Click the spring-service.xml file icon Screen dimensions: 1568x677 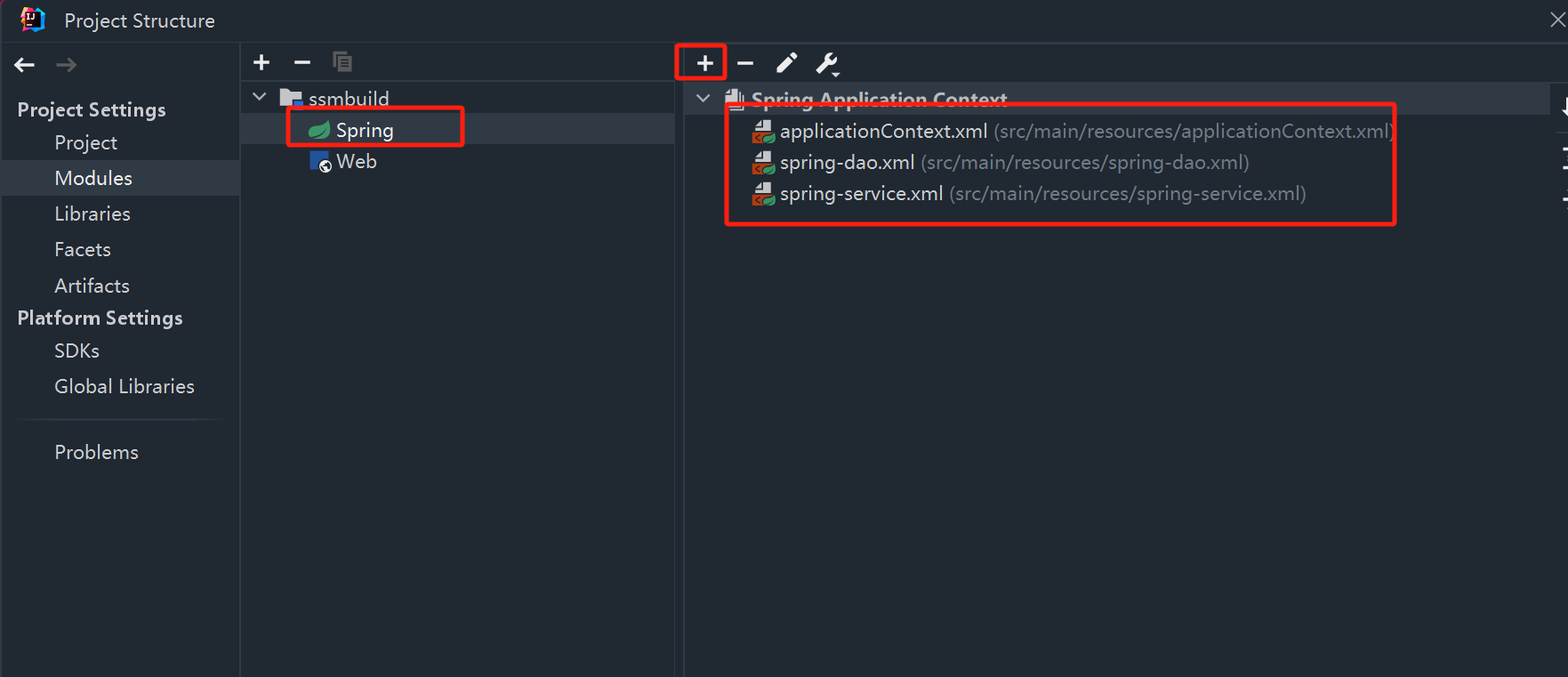click(x=764, y=194)
